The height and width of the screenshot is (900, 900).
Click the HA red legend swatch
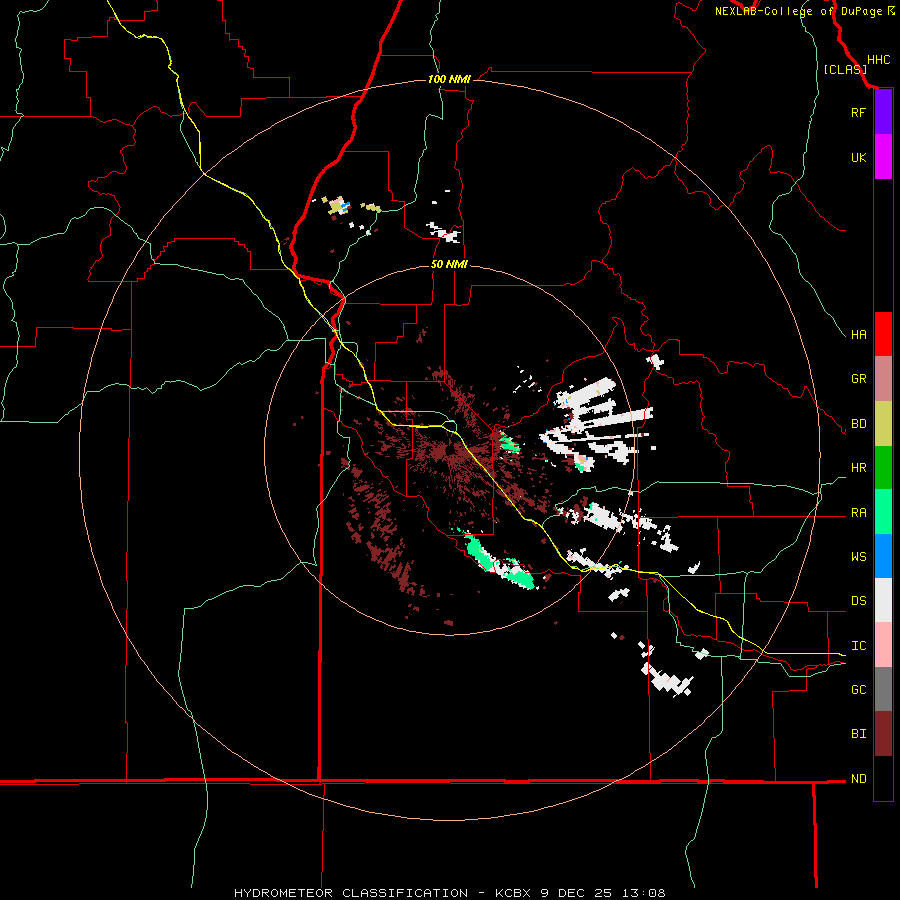coord(883,334)
